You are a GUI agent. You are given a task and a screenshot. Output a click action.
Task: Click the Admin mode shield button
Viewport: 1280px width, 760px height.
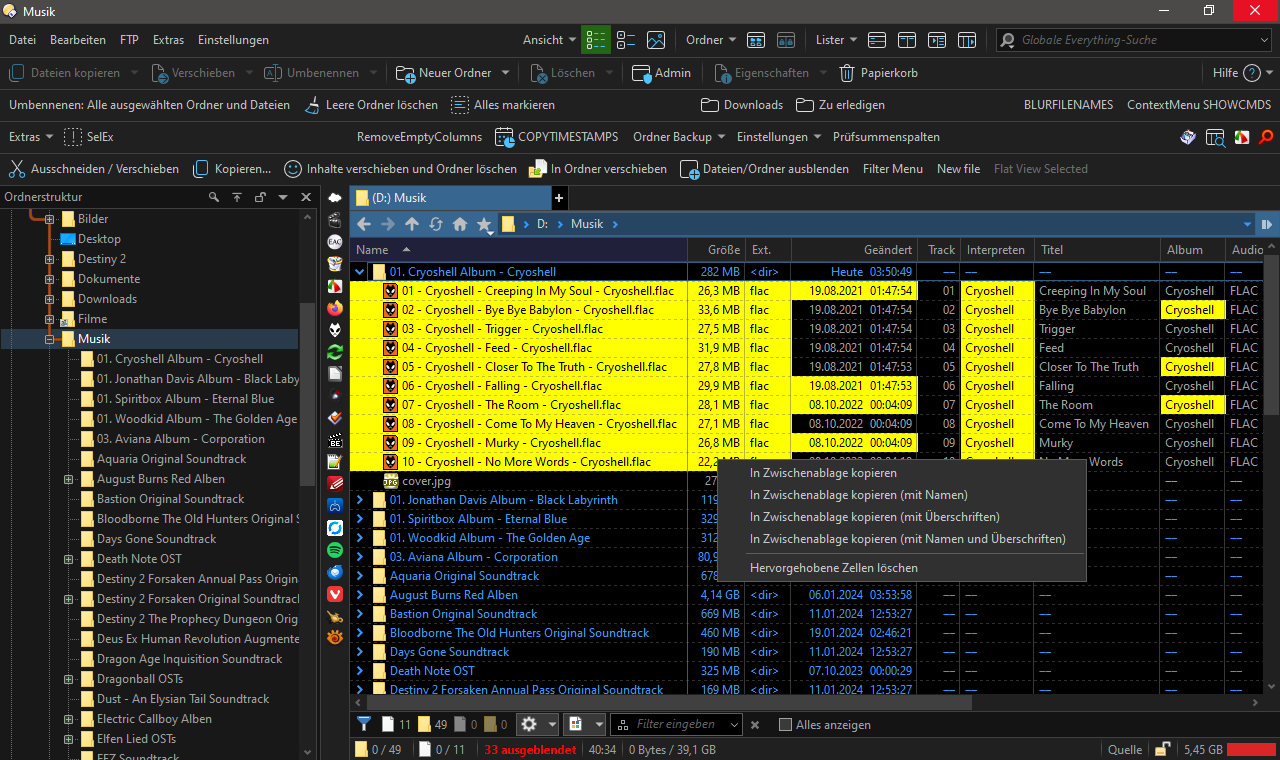click(x=661, y=73)
